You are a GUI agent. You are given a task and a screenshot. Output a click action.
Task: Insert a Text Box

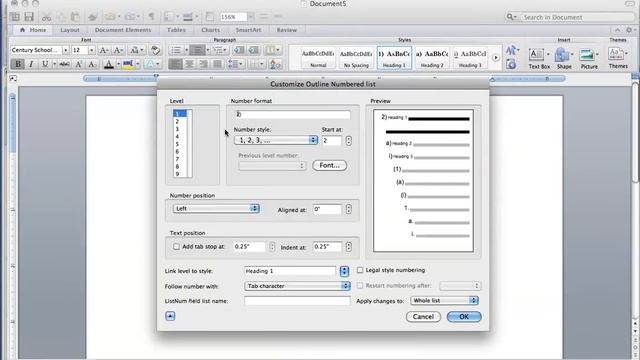coord(539,58)
